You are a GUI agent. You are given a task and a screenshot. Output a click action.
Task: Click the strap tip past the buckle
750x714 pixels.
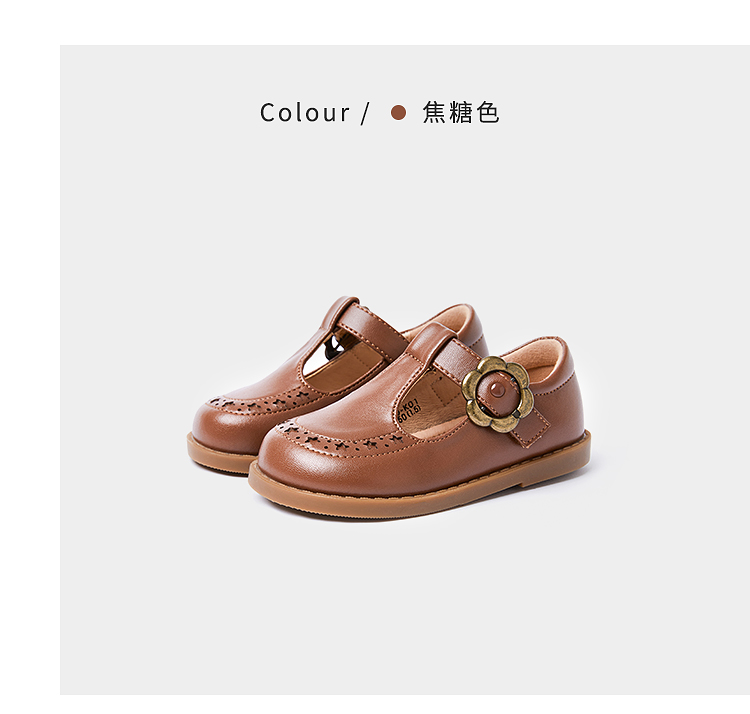coord(531,426)
